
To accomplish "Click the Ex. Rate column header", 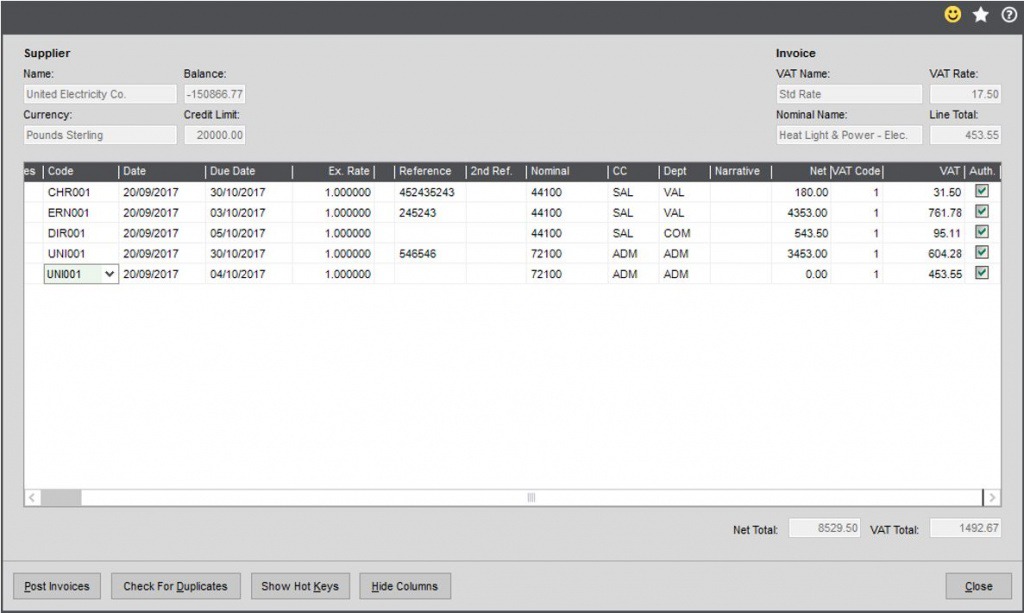I will (x=333, y=171).
